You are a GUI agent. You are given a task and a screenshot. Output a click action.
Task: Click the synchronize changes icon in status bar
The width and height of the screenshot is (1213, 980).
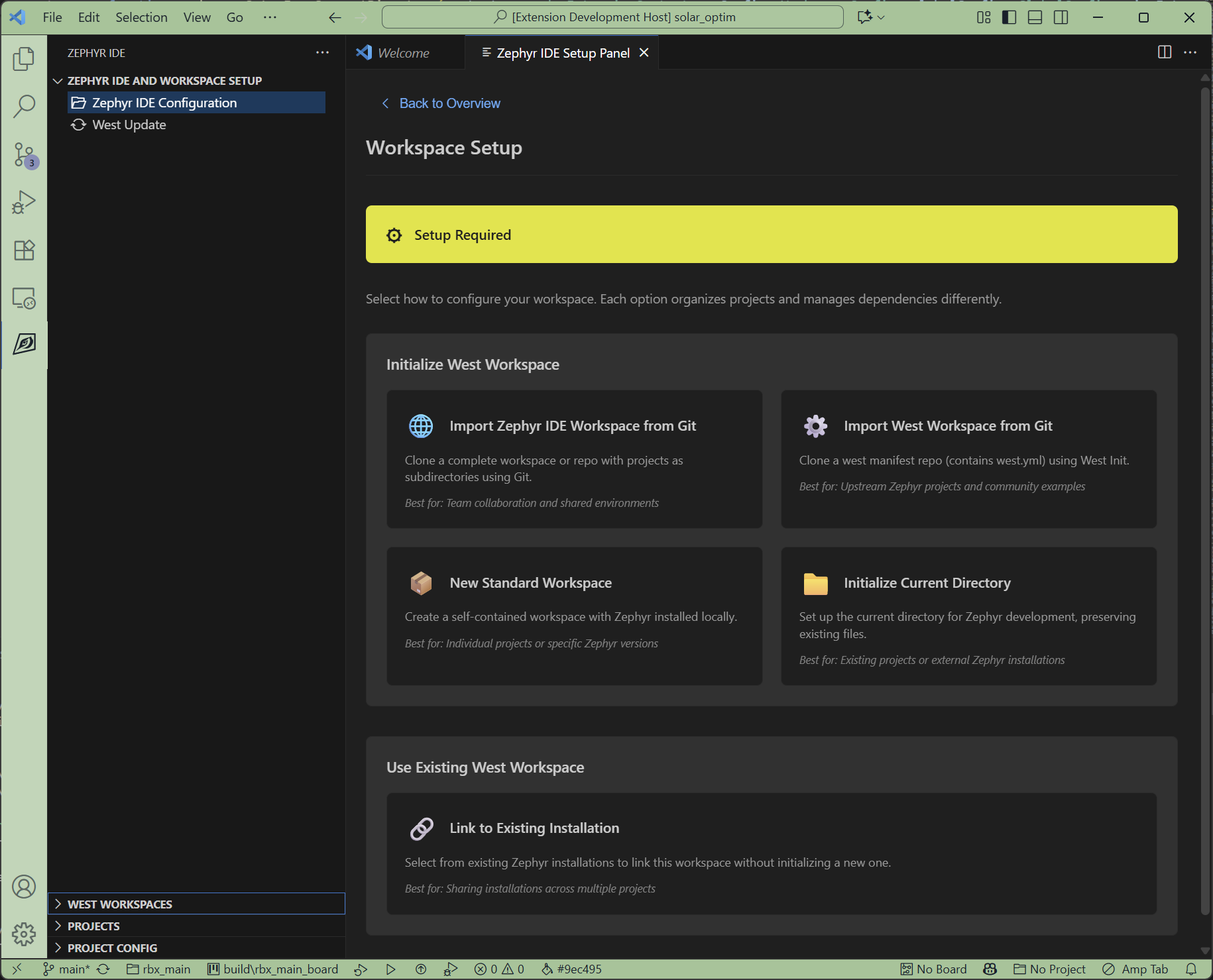click(103, 969)
